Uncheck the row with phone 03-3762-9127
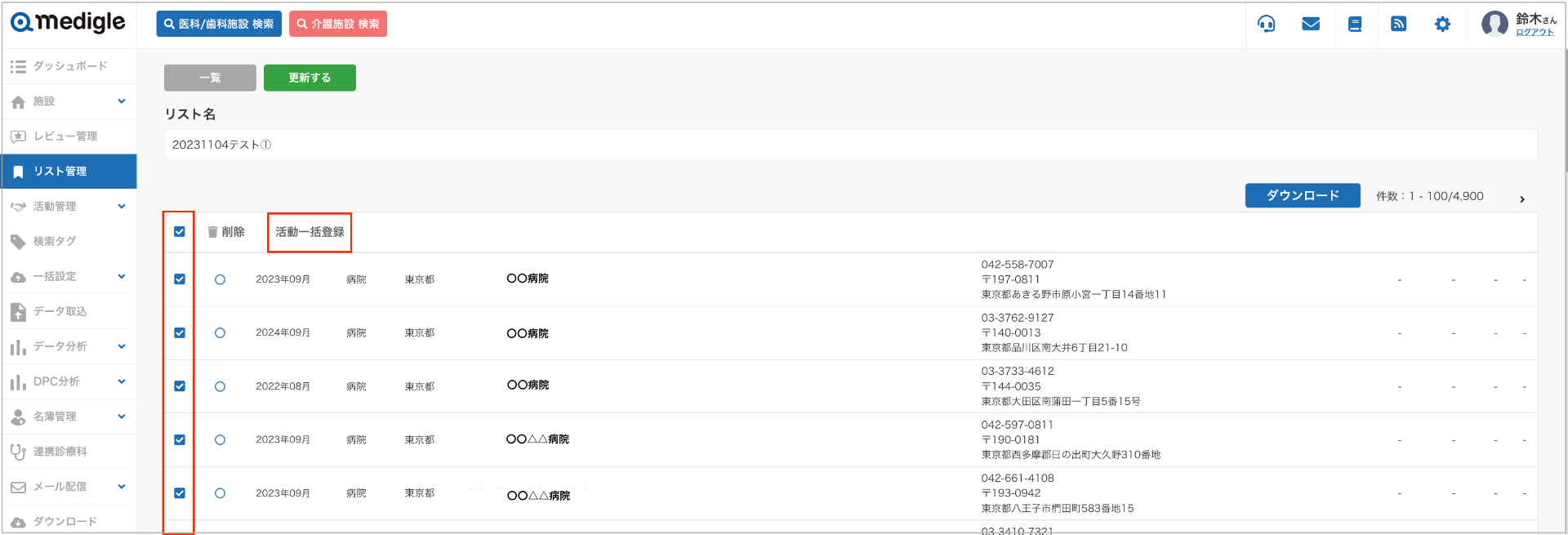The image size is (1568, 535). [x=180, y=332]
